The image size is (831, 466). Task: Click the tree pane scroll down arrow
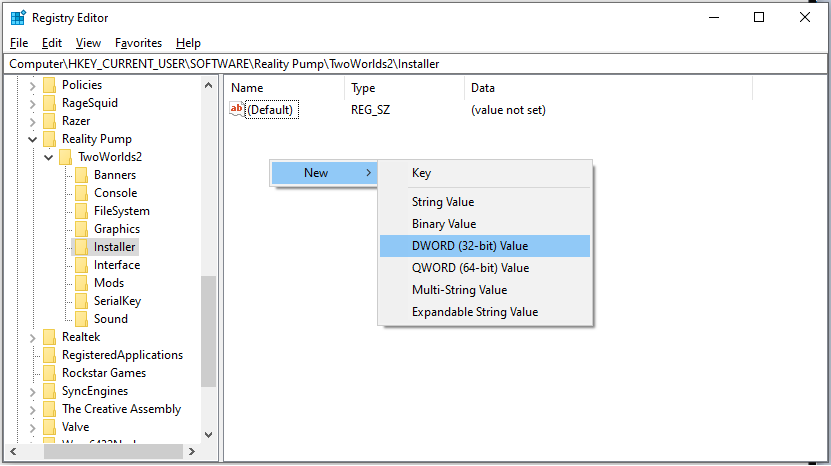[x=209, y=435]
